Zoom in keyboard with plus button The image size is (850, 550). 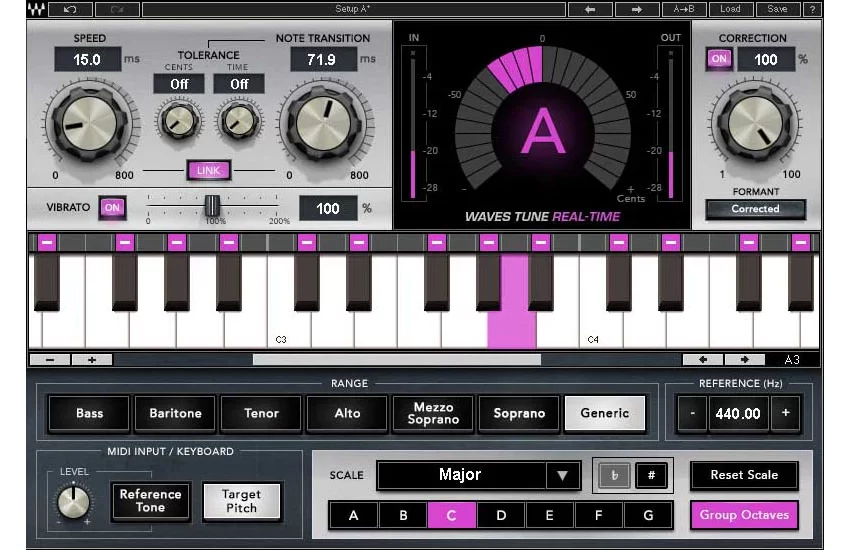pos(92,360)
